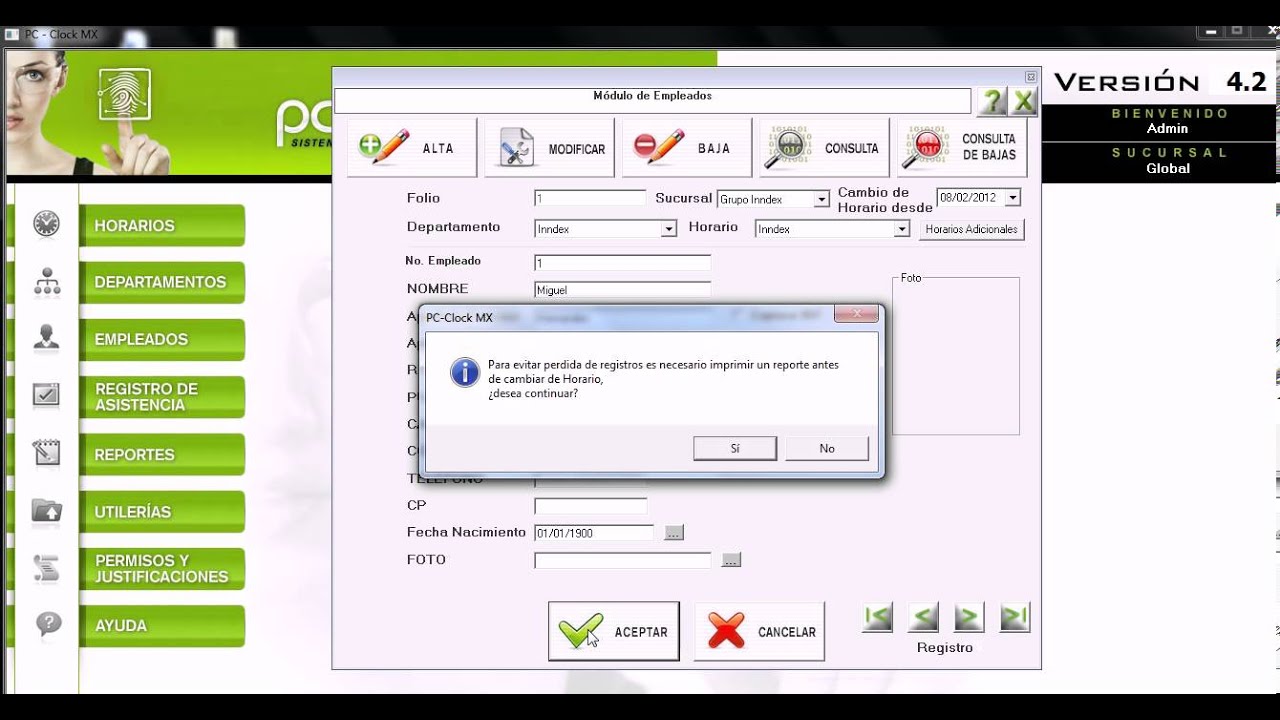This screenshot has height=720, width=1280.
Task: Click the MODIFICAR edit button
Action: 549,148
